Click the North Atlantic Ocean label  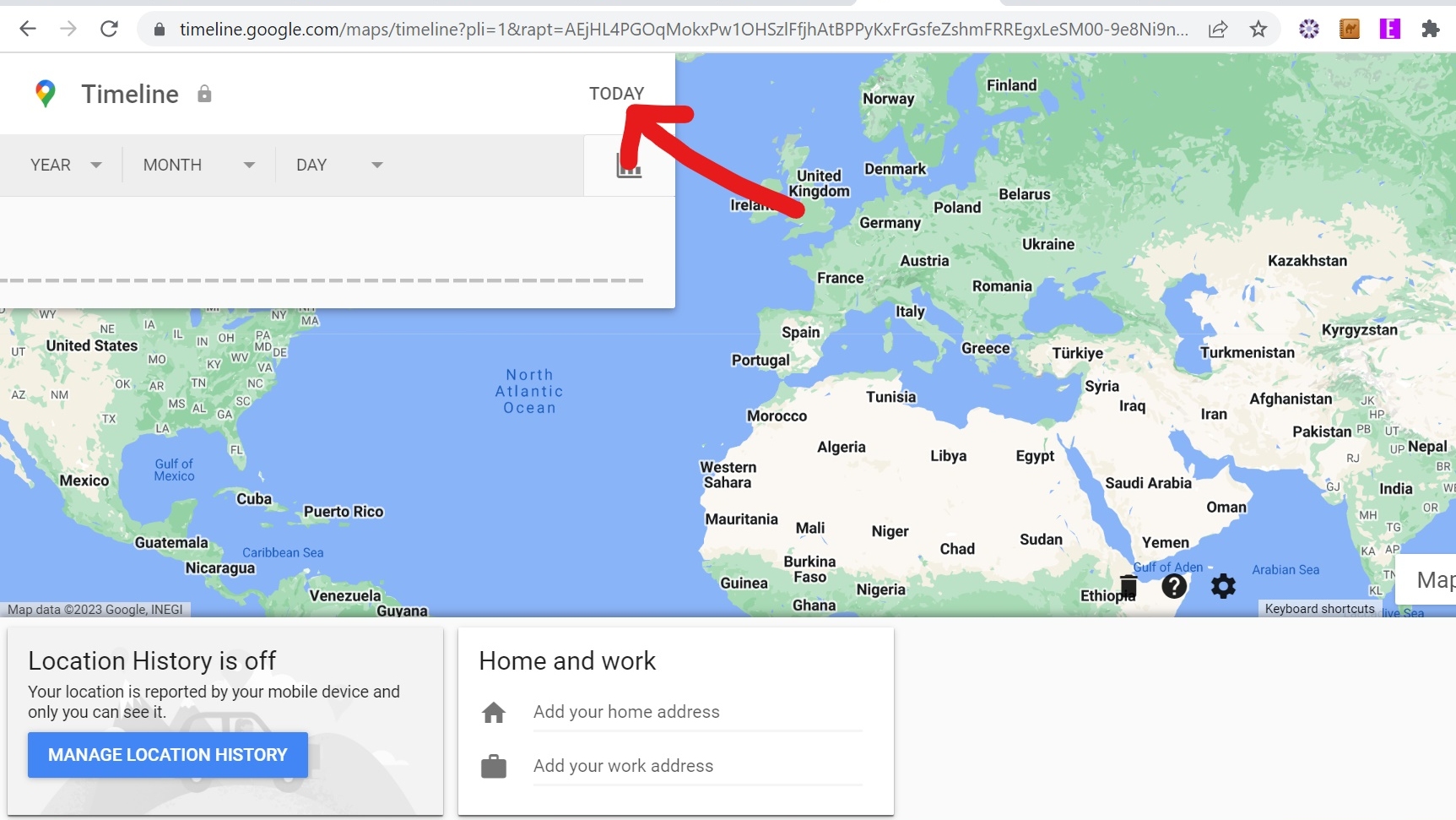point(529,391)
